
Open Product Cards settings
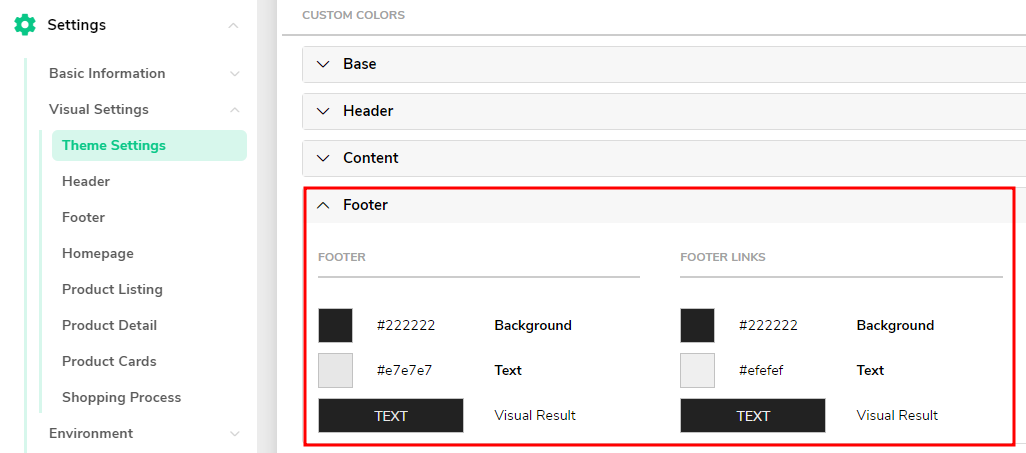click(x=109, y=361)
